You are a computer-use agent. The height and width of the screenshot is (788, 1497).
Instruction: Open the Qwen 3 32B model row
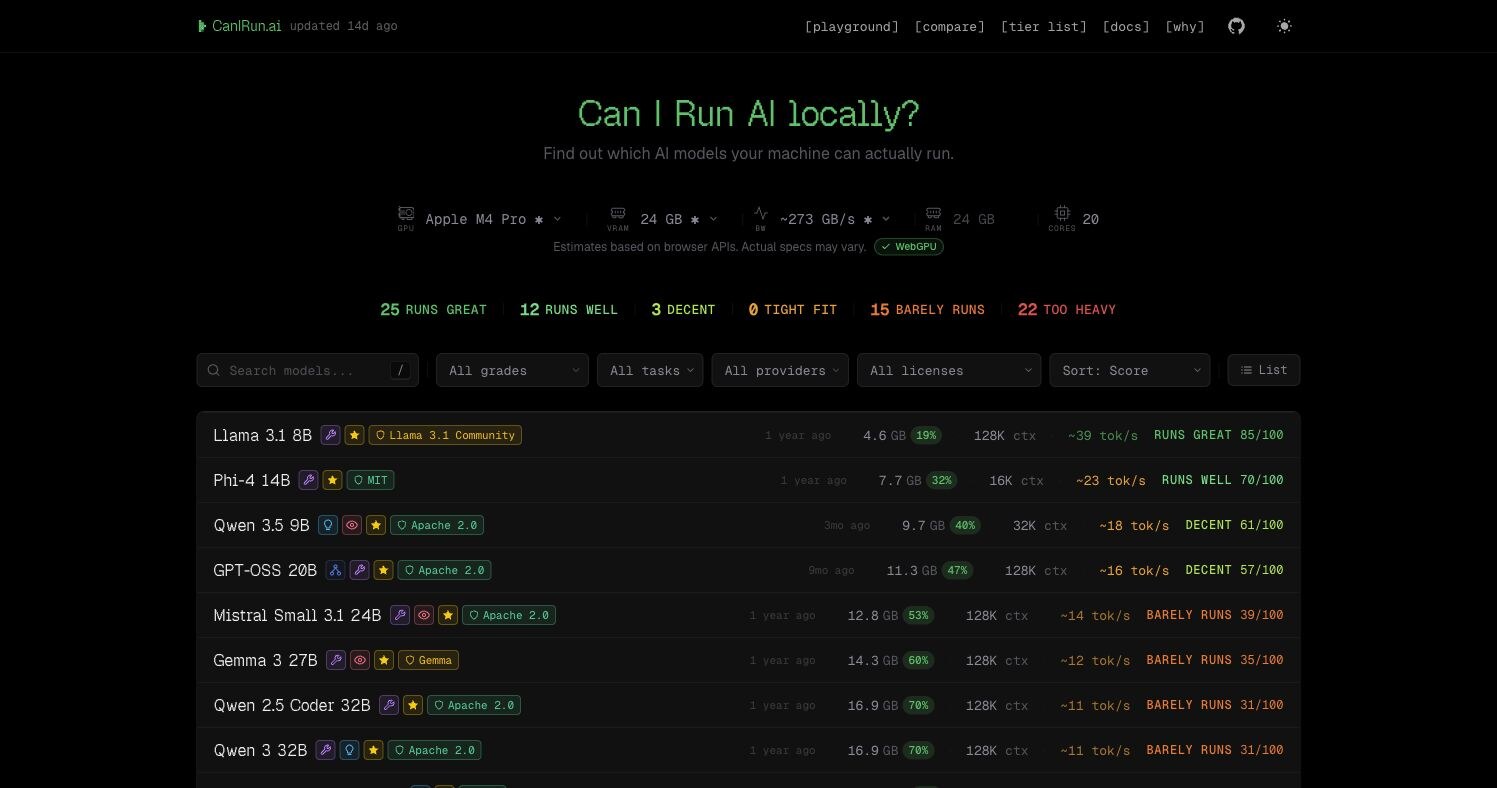point(748,750)
